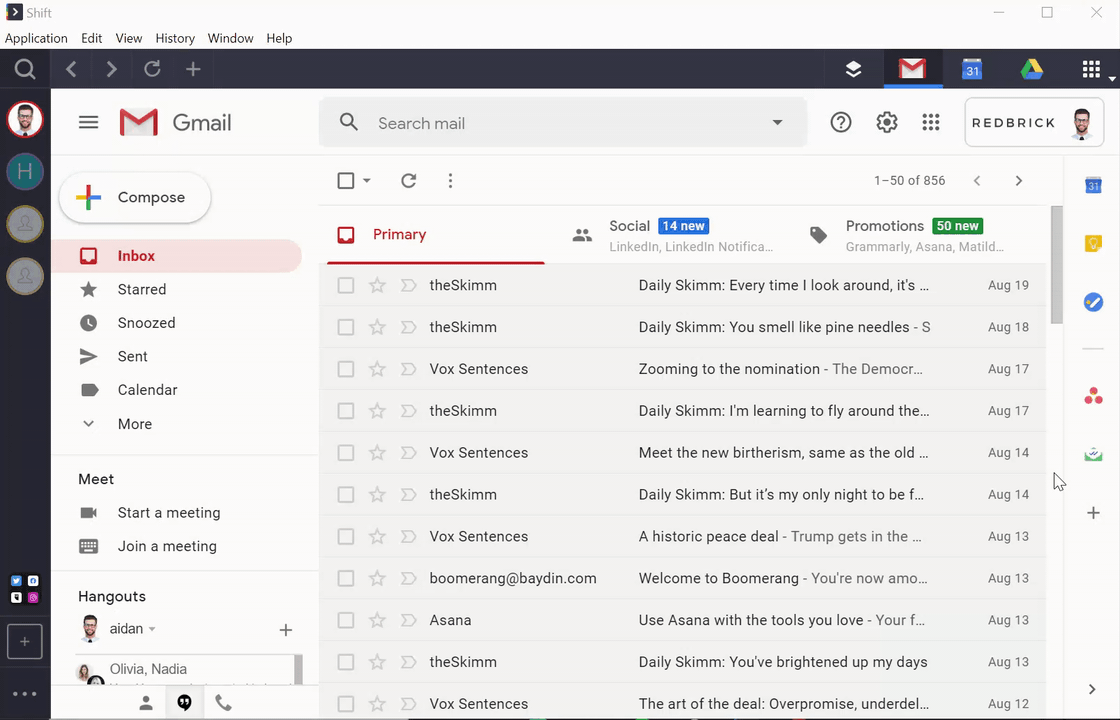Toggle the Gmail main menu hamburger
The width and height of the screenshot is (1120, 720).
(x=89, y=123)
